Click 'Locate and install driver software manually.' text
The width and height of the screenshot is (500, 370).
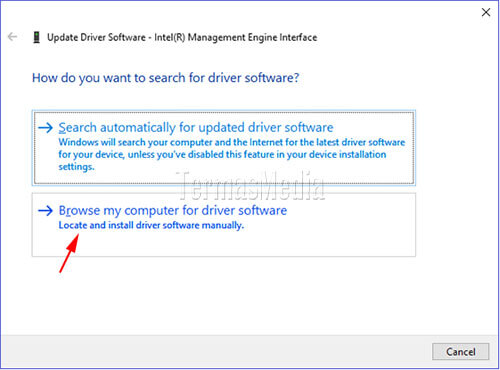[151, 225]
